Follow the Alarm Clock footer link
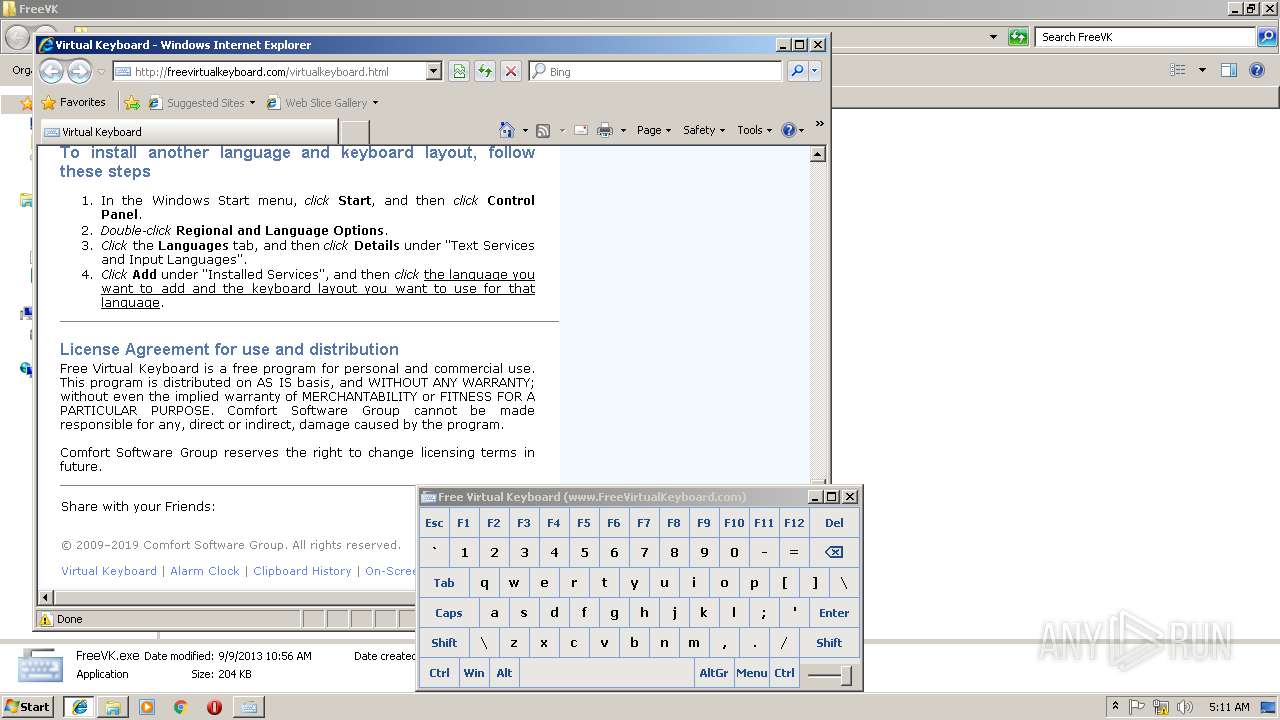Screen dimensions: 1280x720 coord(205,571)
